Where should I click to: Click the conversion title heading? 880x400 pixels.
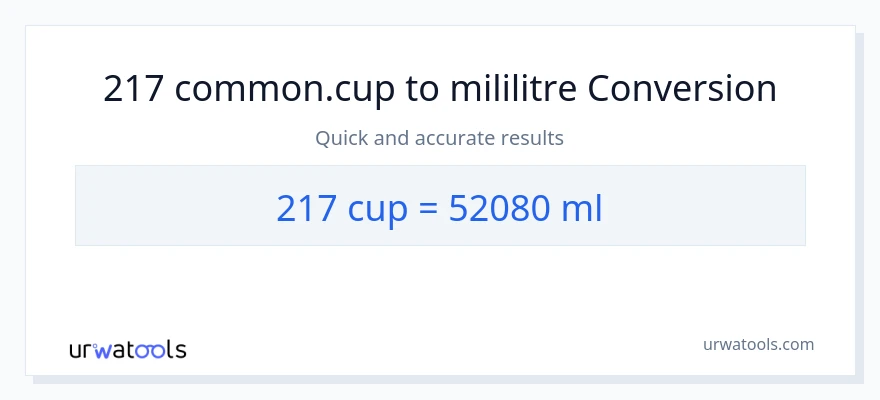tap(440, 89)
